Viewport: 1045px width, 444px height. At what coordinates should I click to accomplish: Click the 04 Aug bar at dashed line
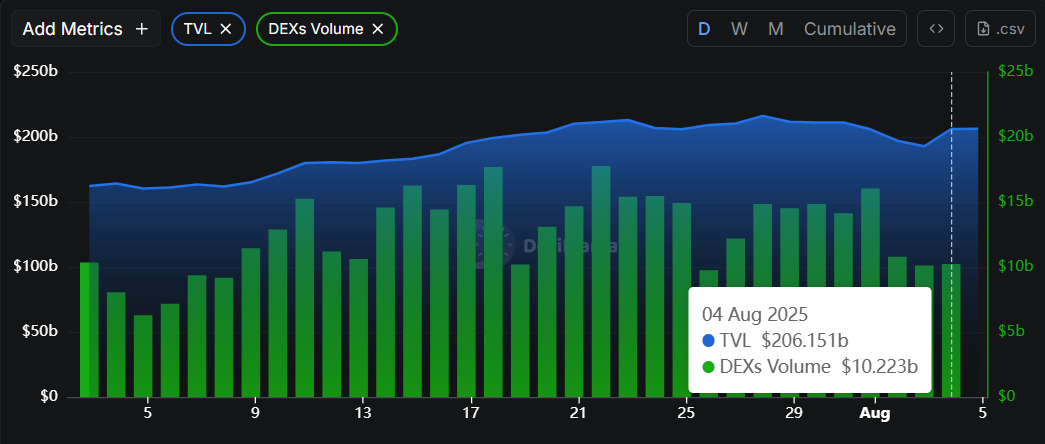tap(951, 330)
